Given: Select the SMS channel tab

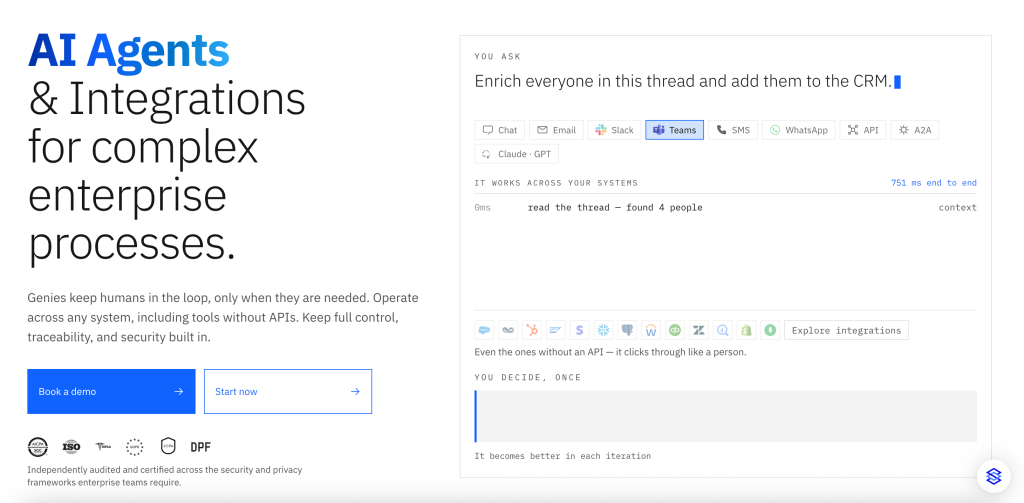Looking at the screenshot, I should tap(733, 130).
